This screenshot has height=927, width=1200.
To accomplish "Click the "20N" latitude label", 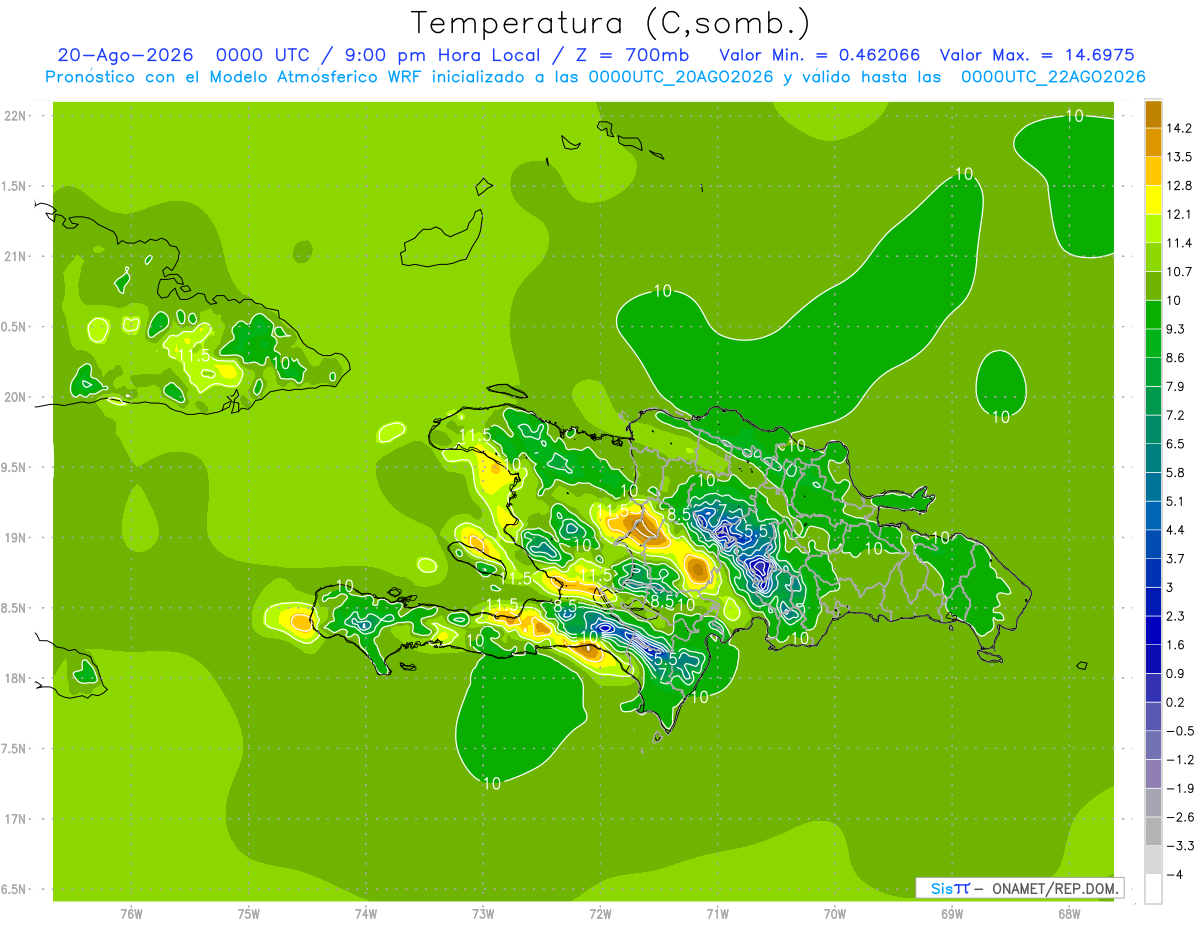I will (17, 397).
